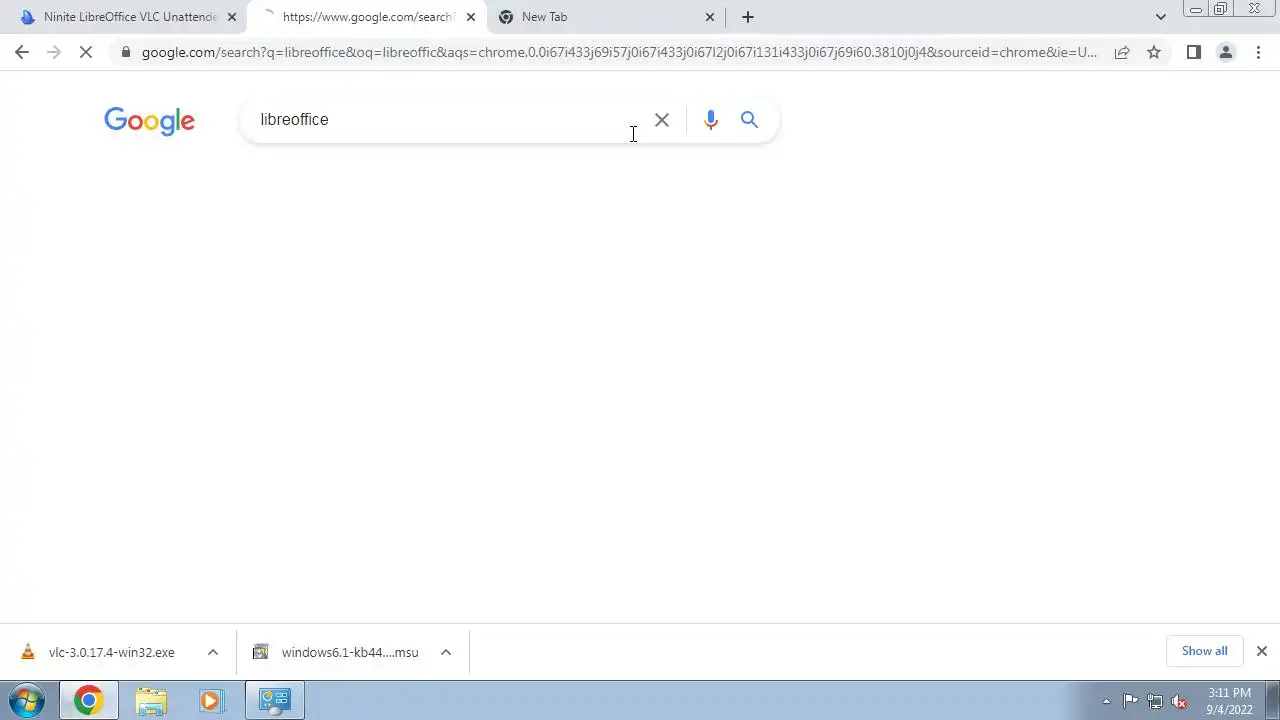
Task: Close the New Tab tab
Action: 710,17
